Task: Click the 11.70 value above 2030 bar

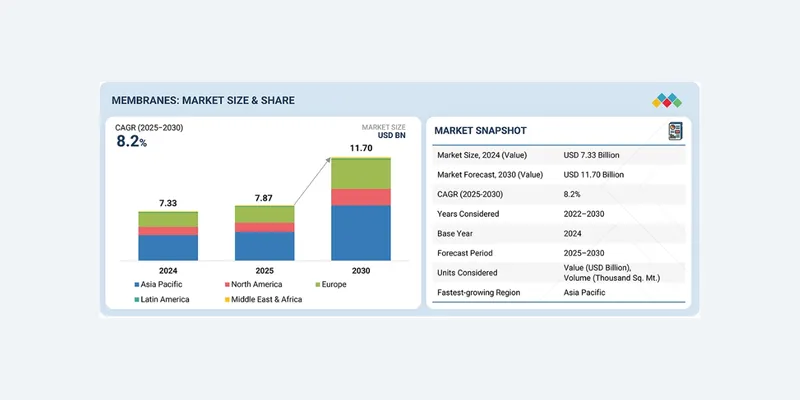Action: click(361, 148)
